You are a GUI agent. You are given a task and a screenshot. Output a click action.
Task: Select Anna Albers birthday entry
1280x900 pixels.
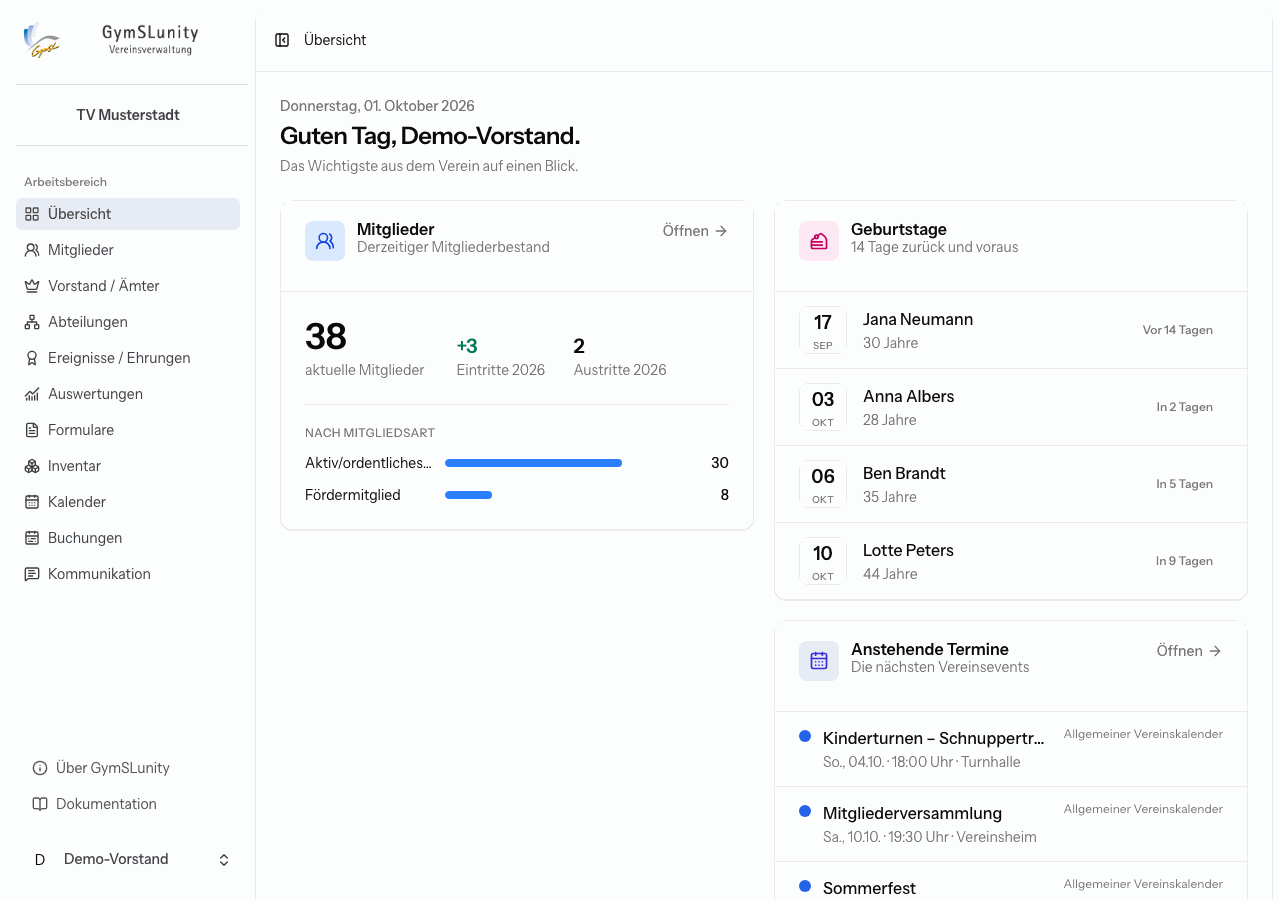1011,407
